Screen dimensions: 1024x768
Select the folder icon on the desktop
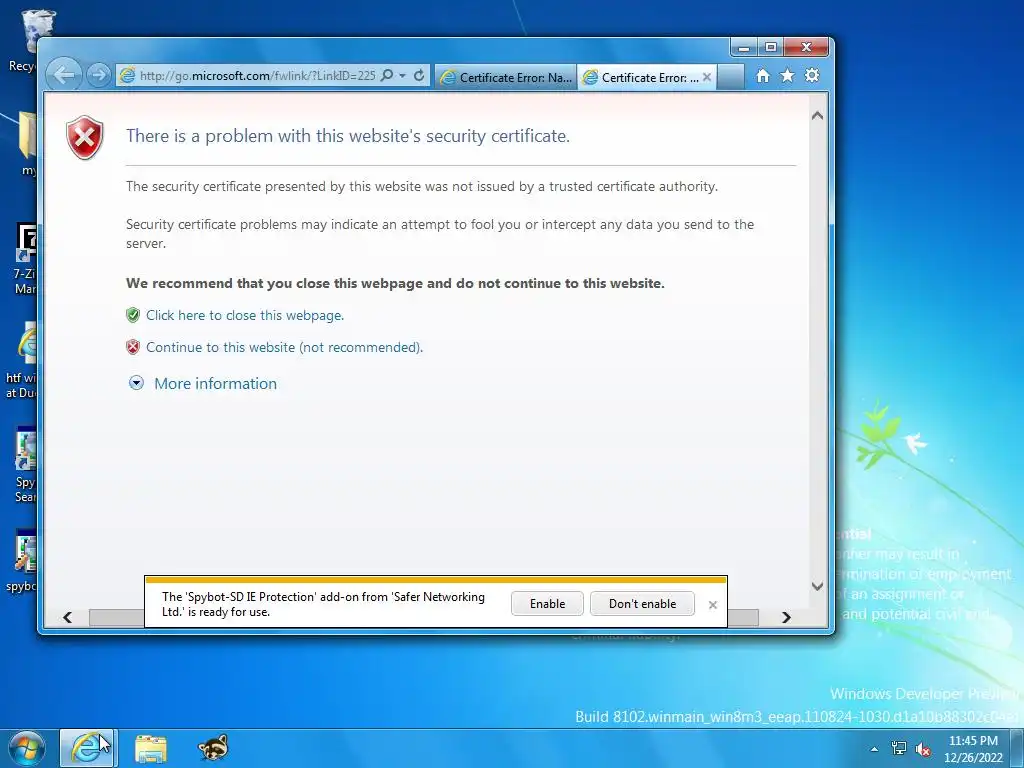[x=27, y=144]
